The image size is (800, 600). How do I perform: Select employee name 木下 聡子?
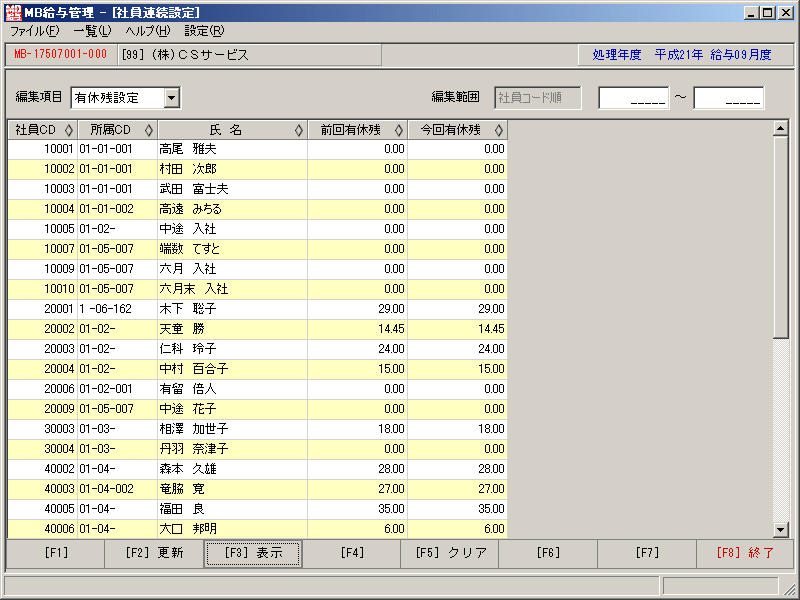click(188, 309)
